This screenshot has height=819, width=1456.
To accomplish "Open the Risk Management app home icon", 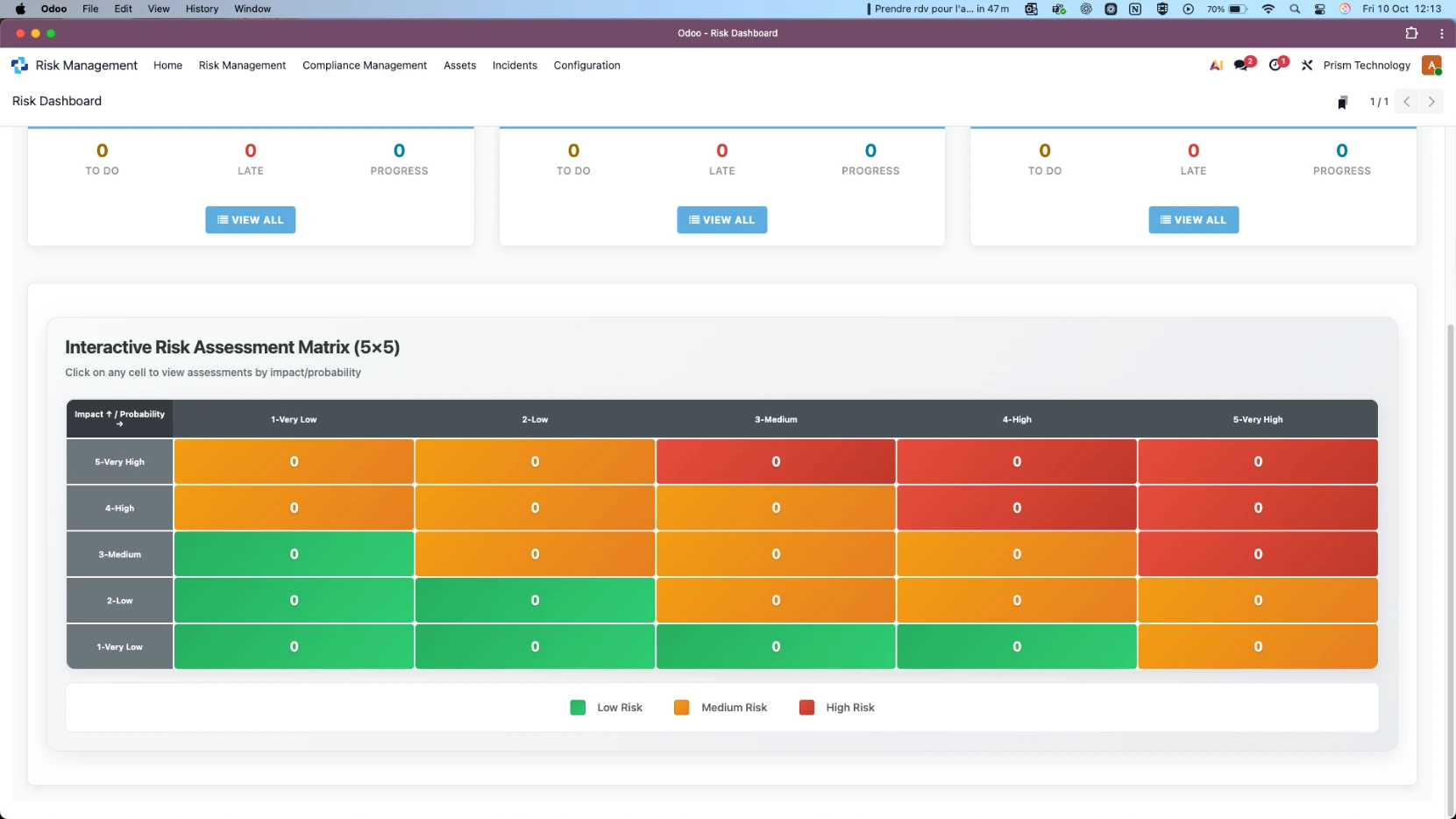I will [x=19, y=66].
